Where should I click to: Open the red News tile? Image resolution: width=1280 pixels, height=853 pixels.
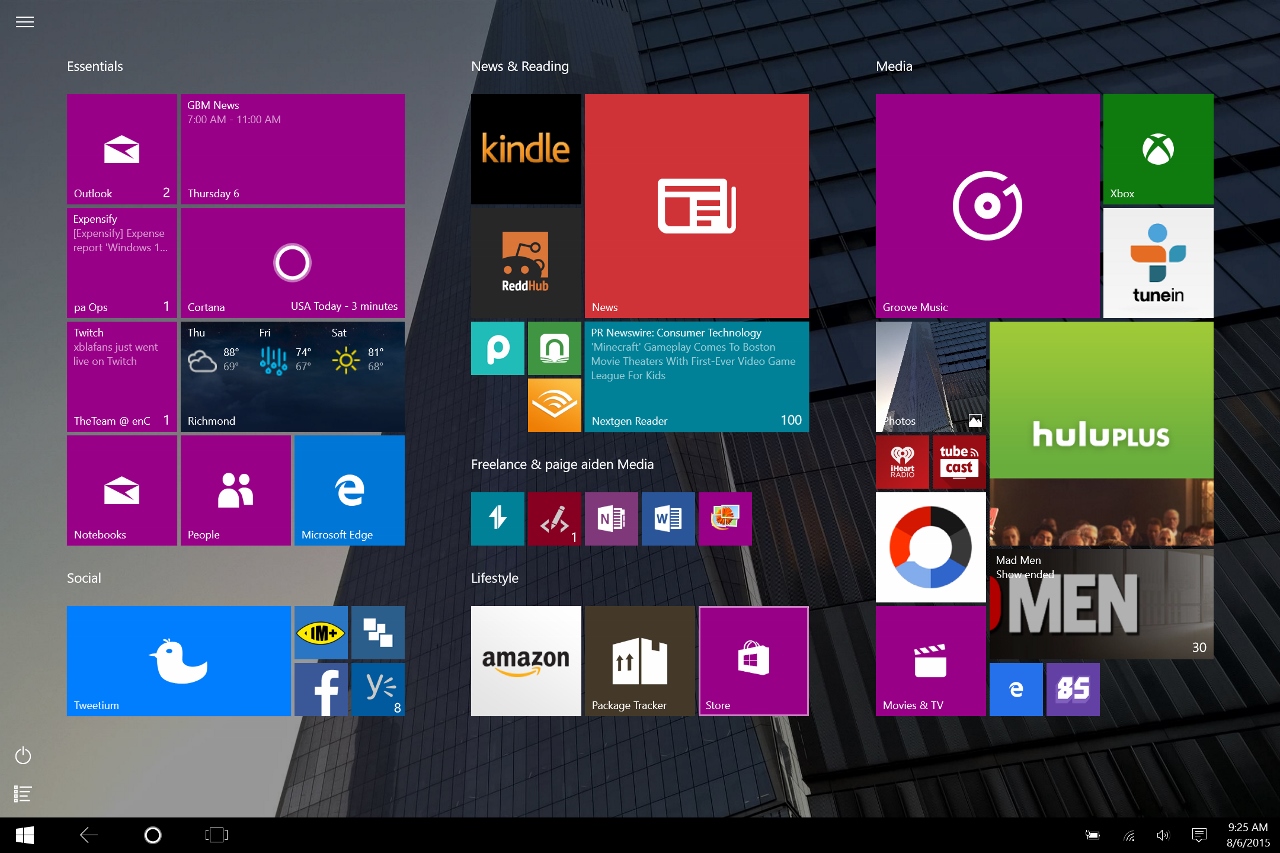click(697, 206)
